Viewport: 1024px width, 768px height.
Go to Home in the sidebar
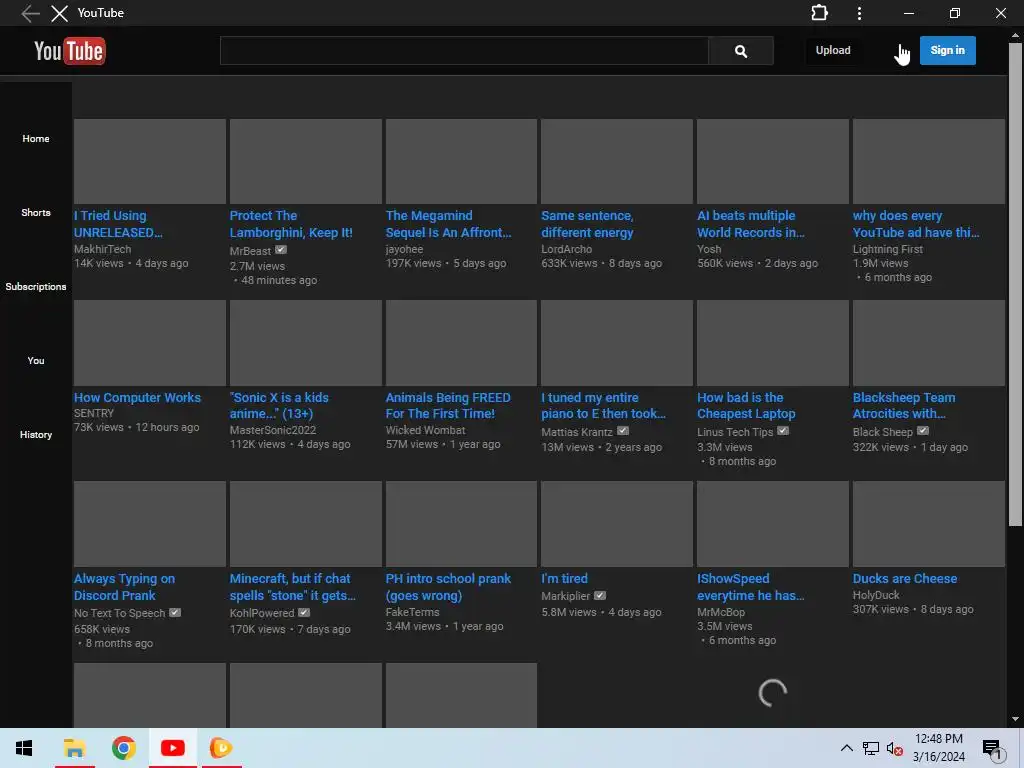pos(36,138)
